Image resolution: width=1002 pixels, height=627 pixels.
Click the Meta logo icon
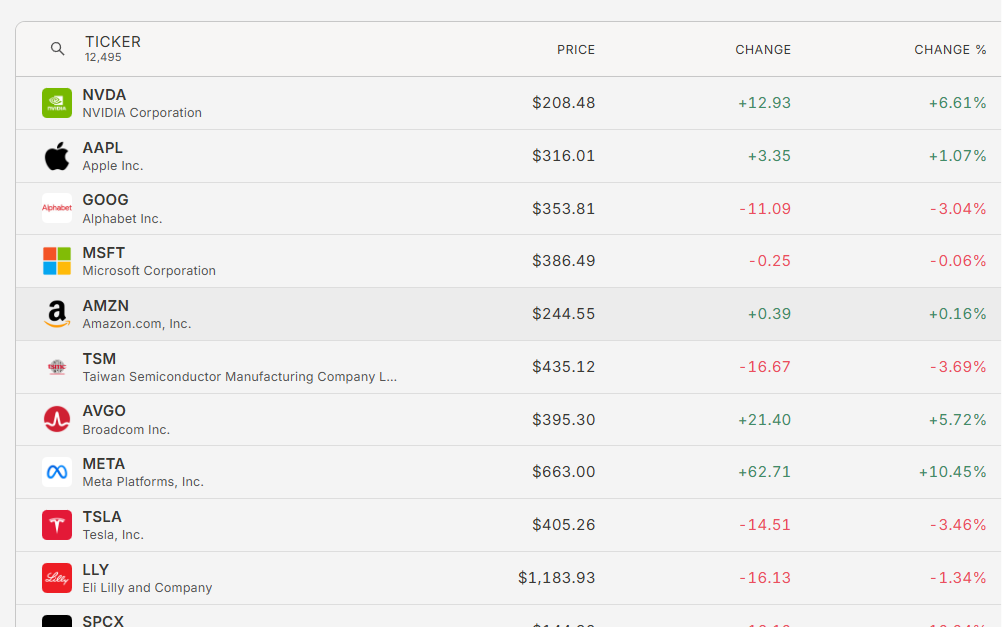click(x=57, y=472)
